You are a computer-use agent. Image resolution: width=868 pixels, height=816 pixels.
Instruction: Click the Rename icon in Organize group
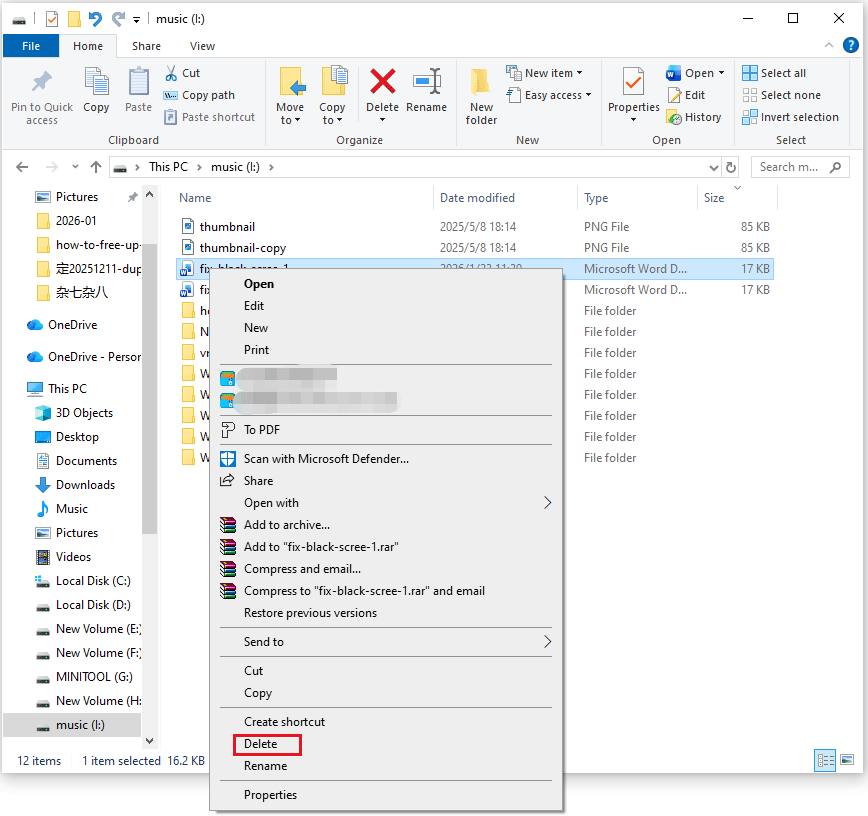click(427, 84)
